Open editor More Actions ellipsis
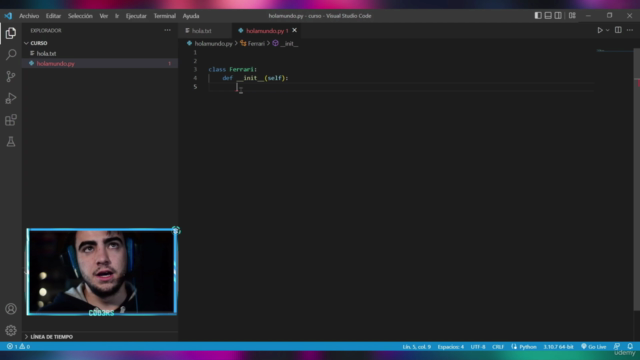 click(630, 30)
